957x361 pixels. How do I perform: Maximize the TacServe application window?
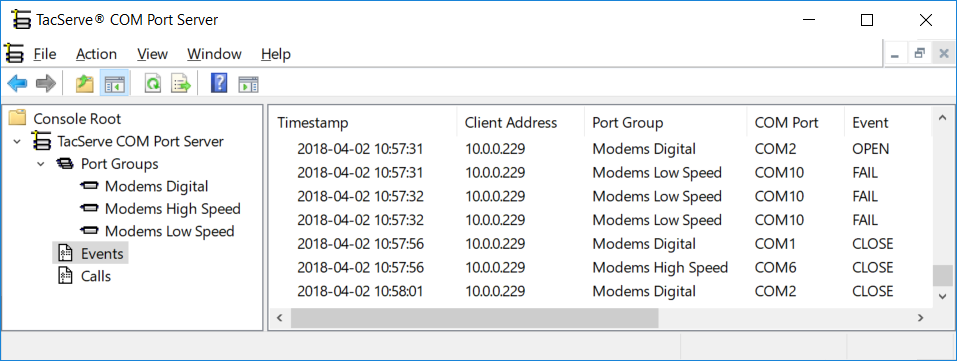(x=867, y=20)
